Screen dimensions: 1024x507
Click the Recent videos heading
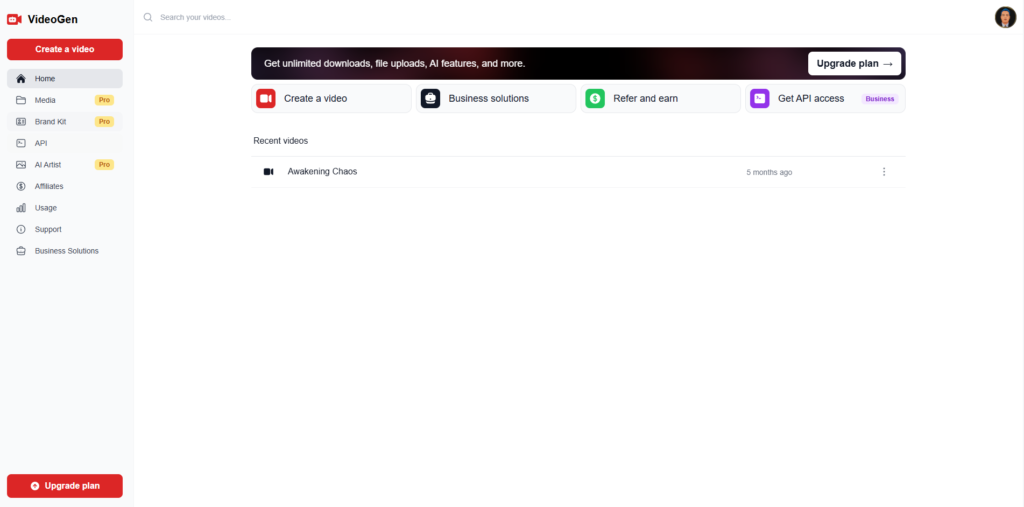coord(280,140)
